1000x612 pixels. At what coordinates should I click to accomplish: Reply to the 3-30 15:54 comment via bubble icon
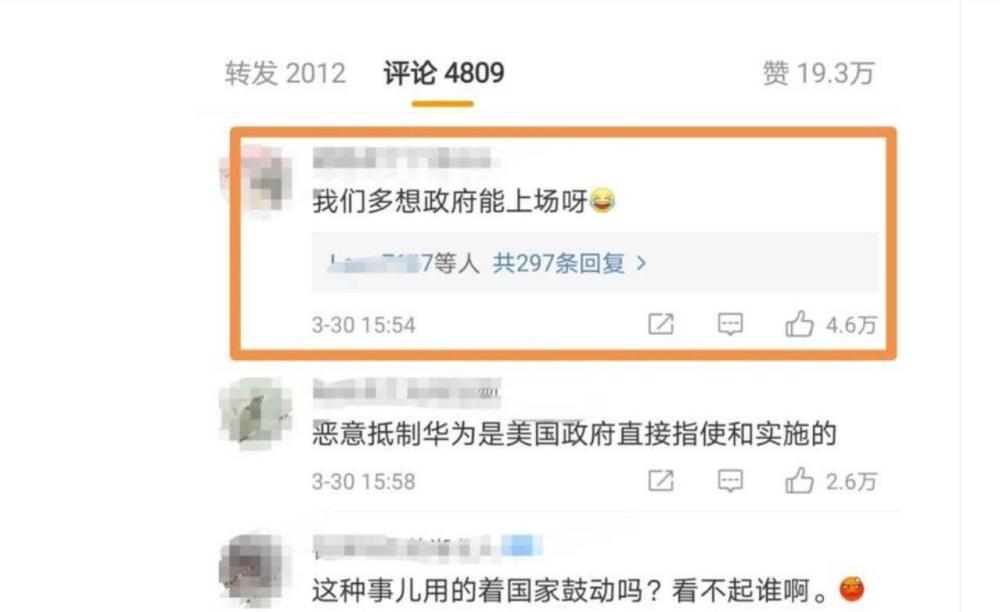(730, 324)
